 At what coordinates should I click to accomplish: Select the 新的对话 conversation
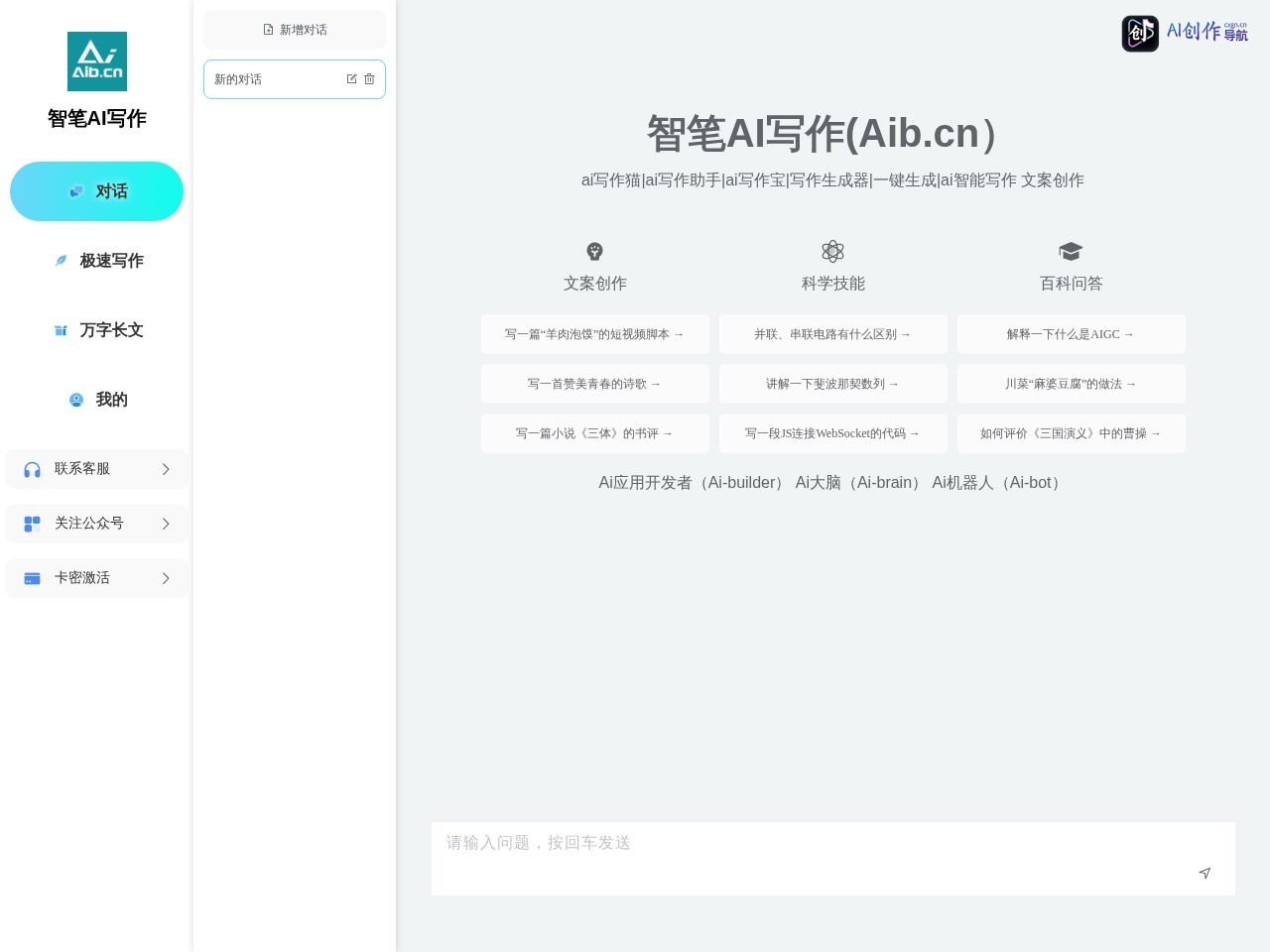pyautogui.click(x=295, y=79)
